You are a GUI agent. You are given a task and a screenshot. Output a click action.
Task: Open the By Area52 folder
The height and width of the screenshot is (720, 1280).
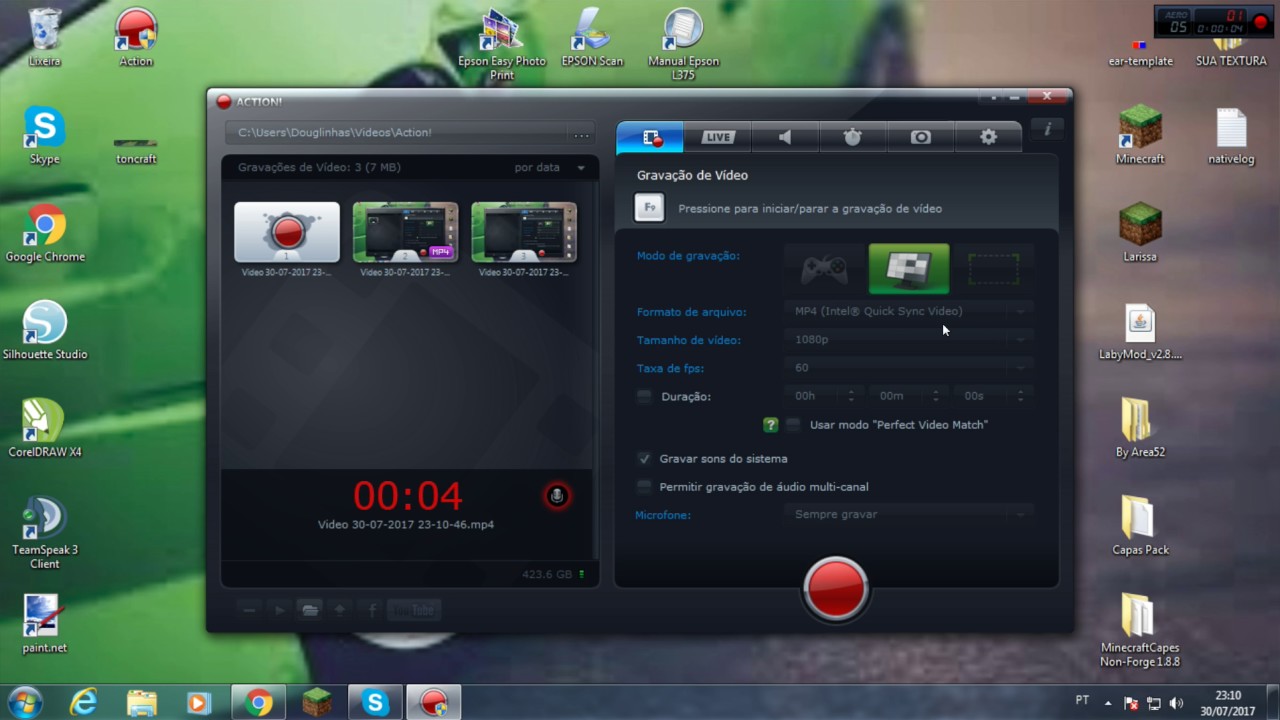tap(1140, 428)
